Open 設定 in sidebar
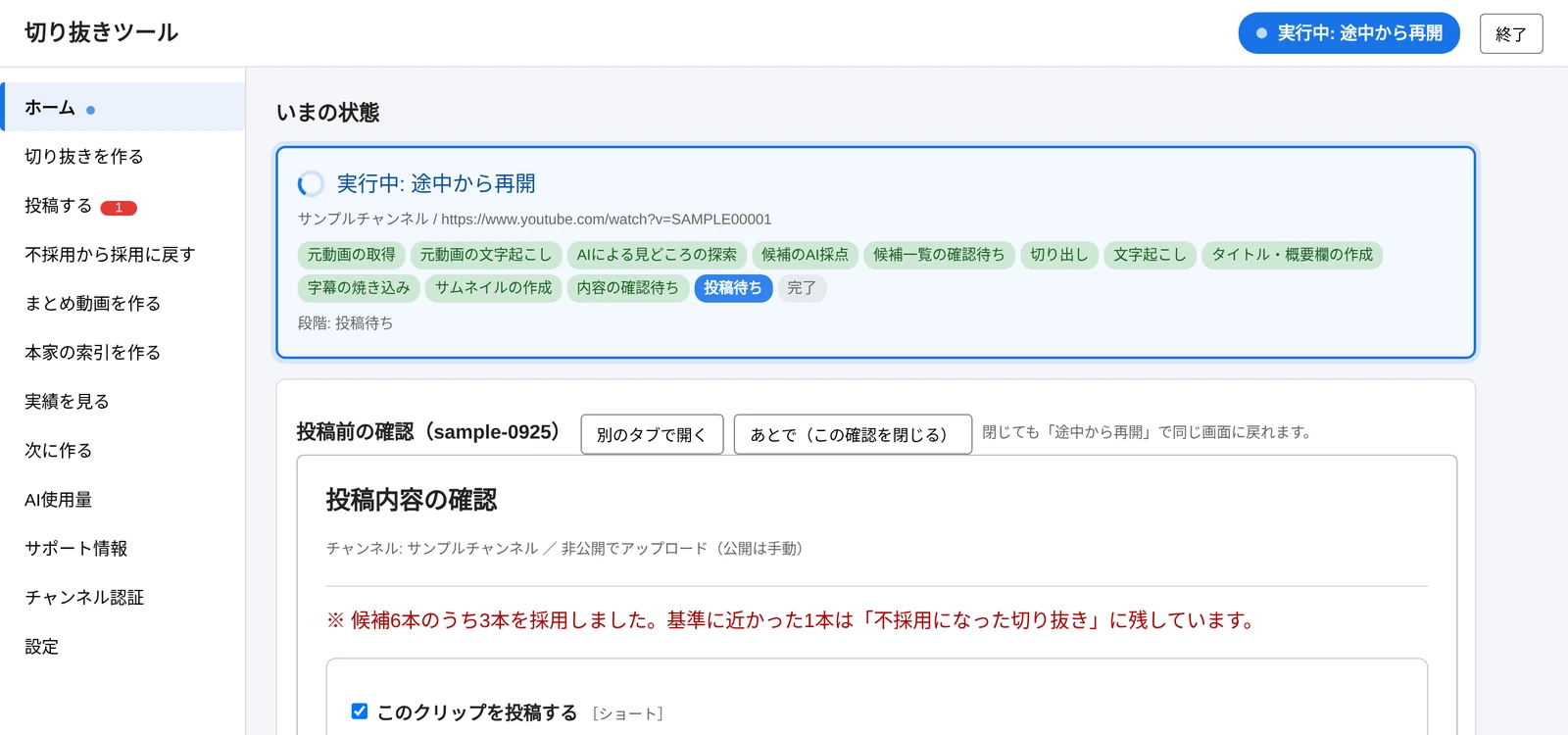The width and height of the screenshot is (1568, 735). point(122,646)
